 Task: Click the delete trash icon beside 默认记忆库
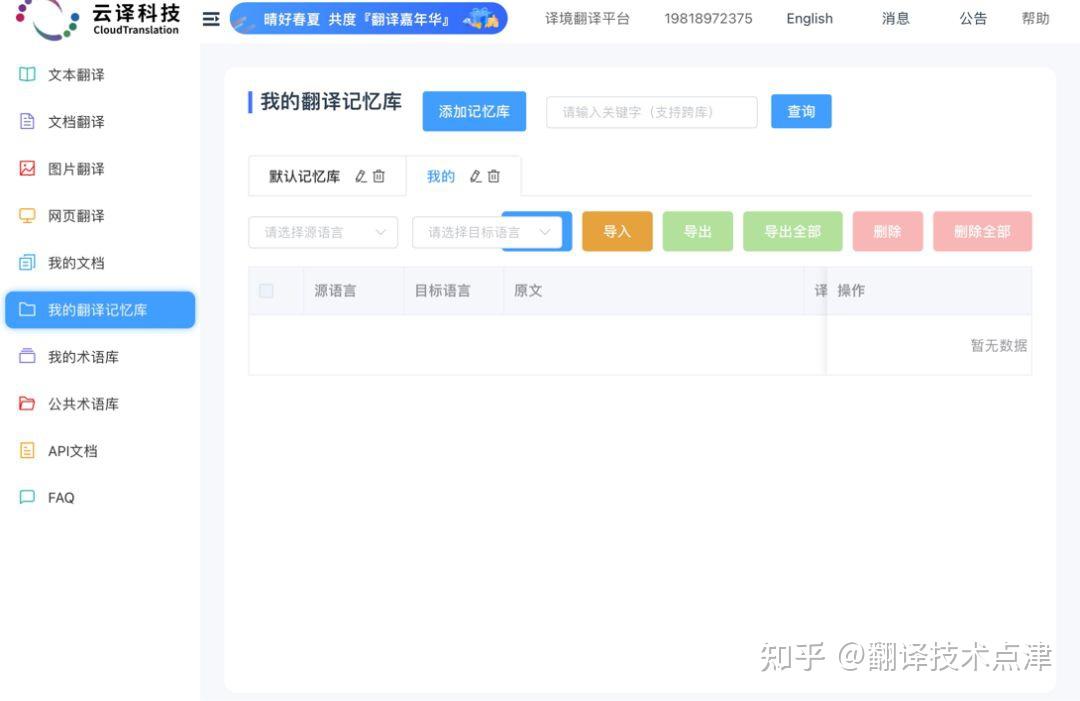point(378,176)
